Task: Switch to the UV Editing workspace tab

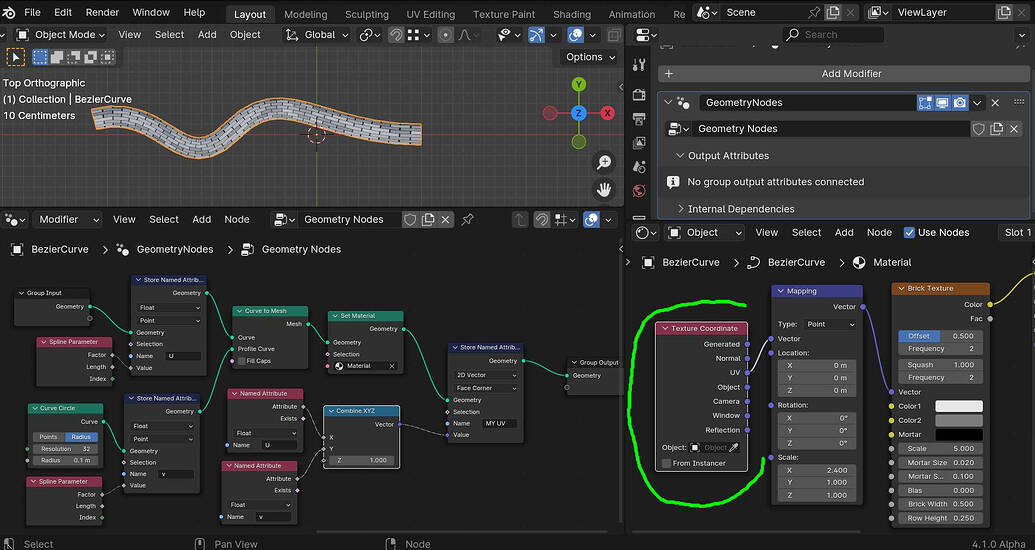Action: 430,14
